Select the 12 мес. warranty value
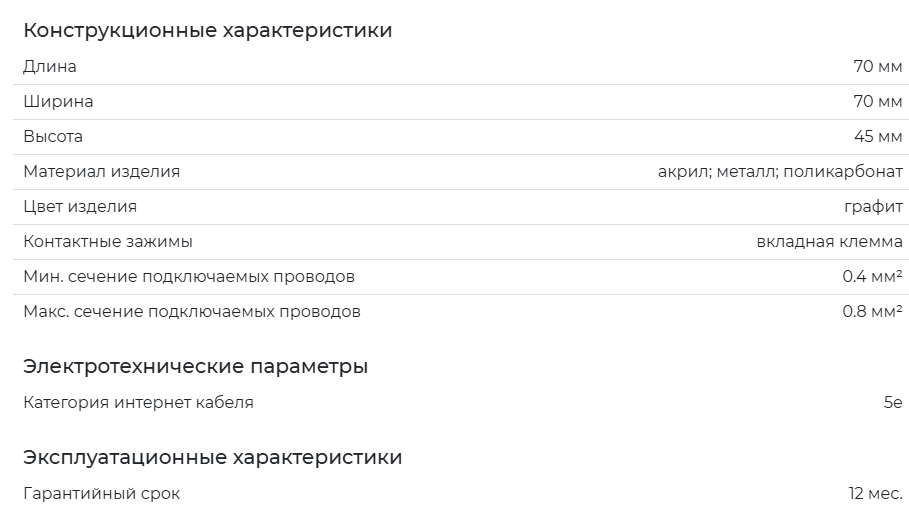 point(876,494)
